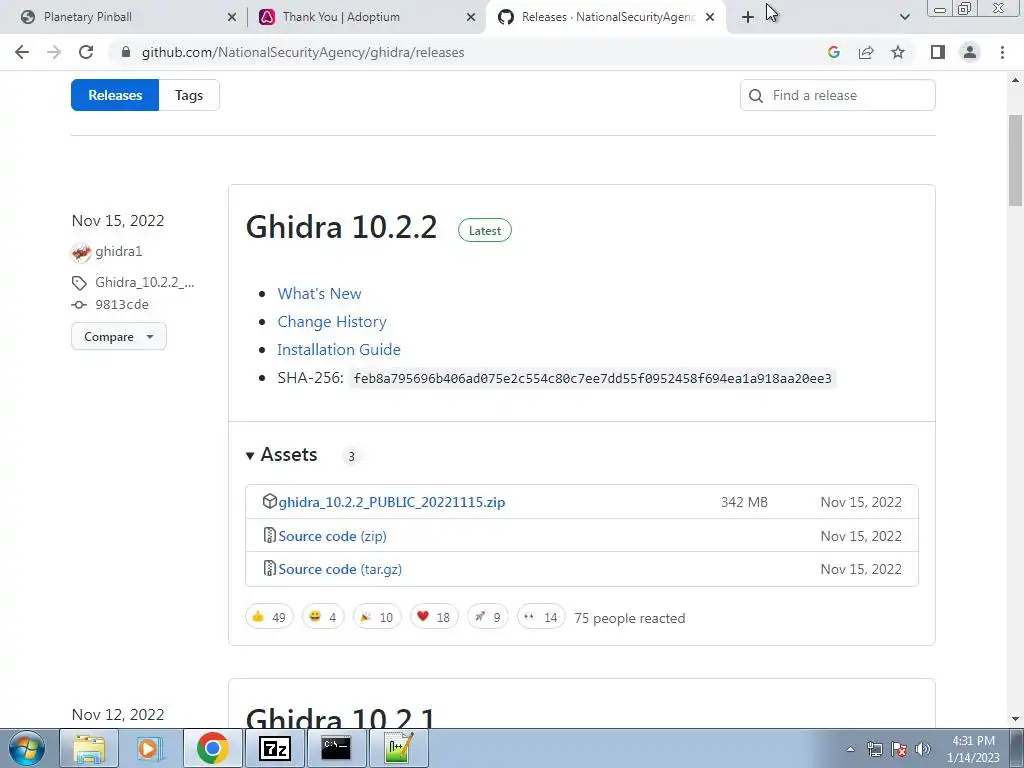Open 7-Zip from the taskbar
The width and height of the screenshot is (1024, 768).
(x=274, y=748)
